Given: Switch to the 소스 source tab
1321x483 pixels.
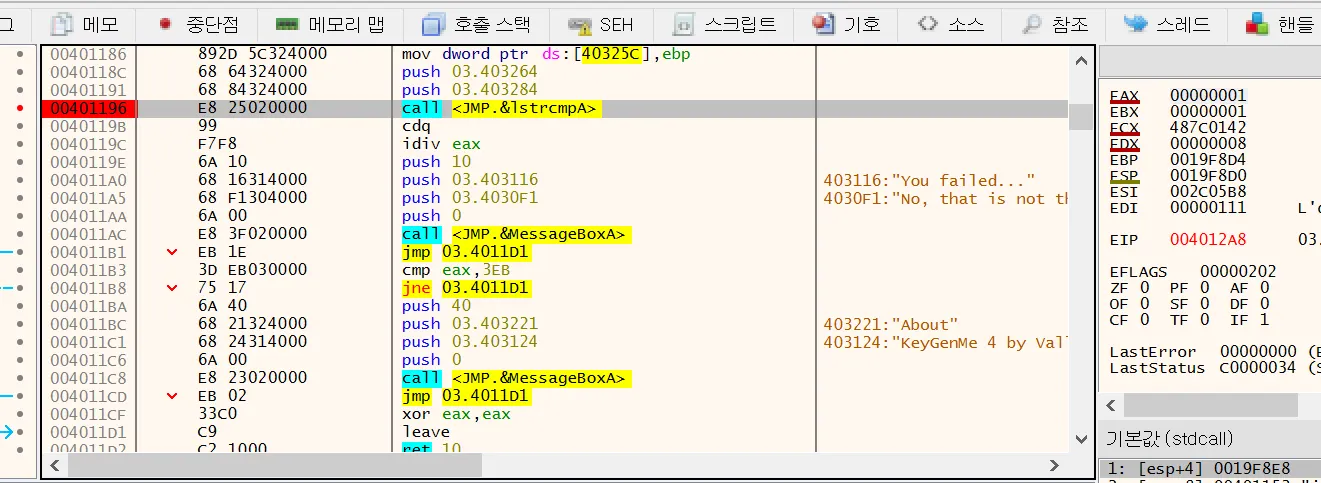Looking at the screenshot, I should click(x=950, y=24).
